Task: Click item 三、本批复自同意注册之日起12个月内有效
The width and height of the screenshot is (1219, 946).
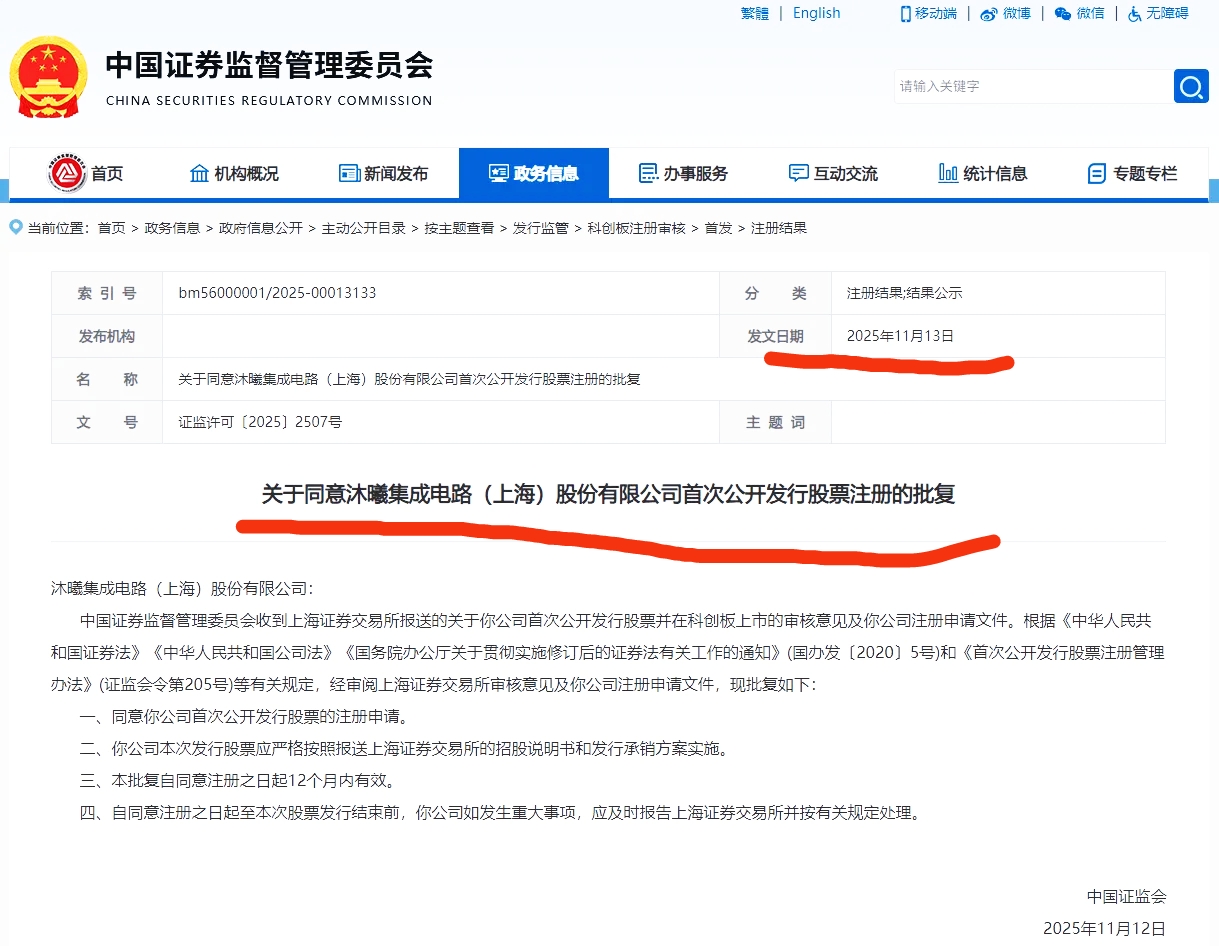Action: tap(237, 780)
